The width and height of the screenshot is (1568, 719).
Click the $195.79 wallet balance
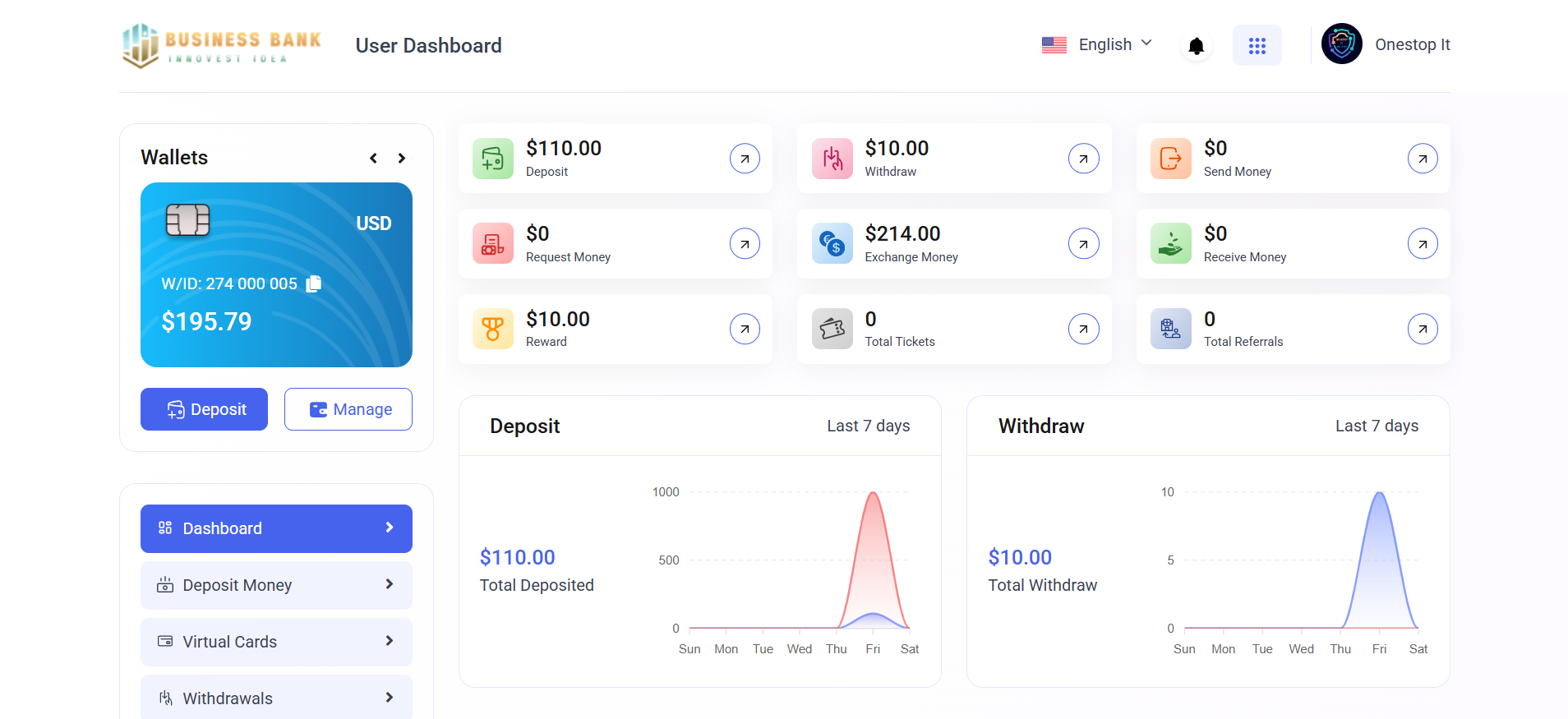pyautogui.click(x=206, y=321)
